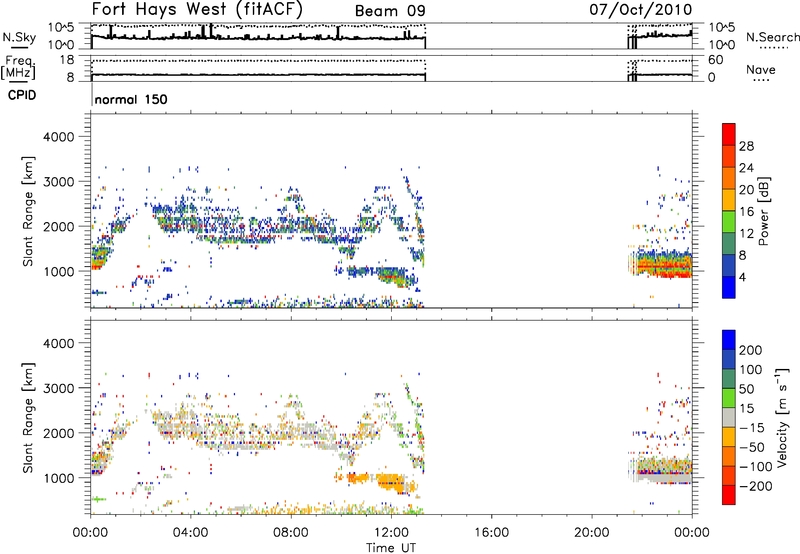Image resolution: width=800 pixels, height=554 pixels.
Task: Click the red bottom Velocity colorbar segment
Action: [x=729, y=494]
